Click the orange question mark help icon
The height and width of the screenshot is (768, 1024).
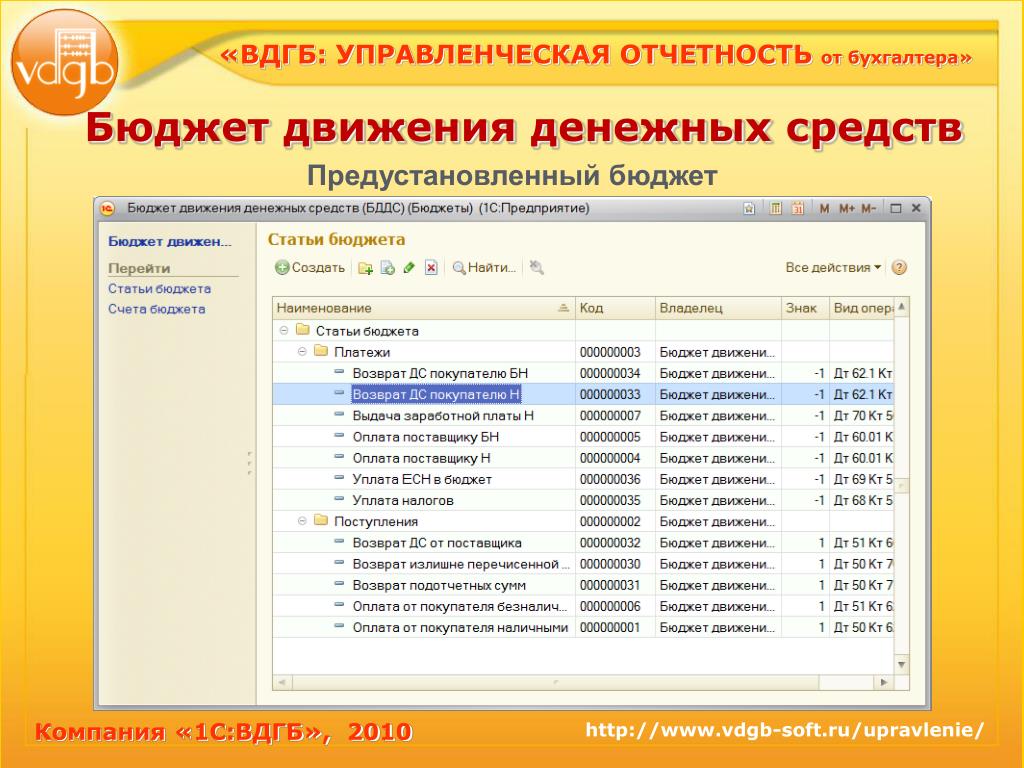pyautogui.click(x=899, y=268)
